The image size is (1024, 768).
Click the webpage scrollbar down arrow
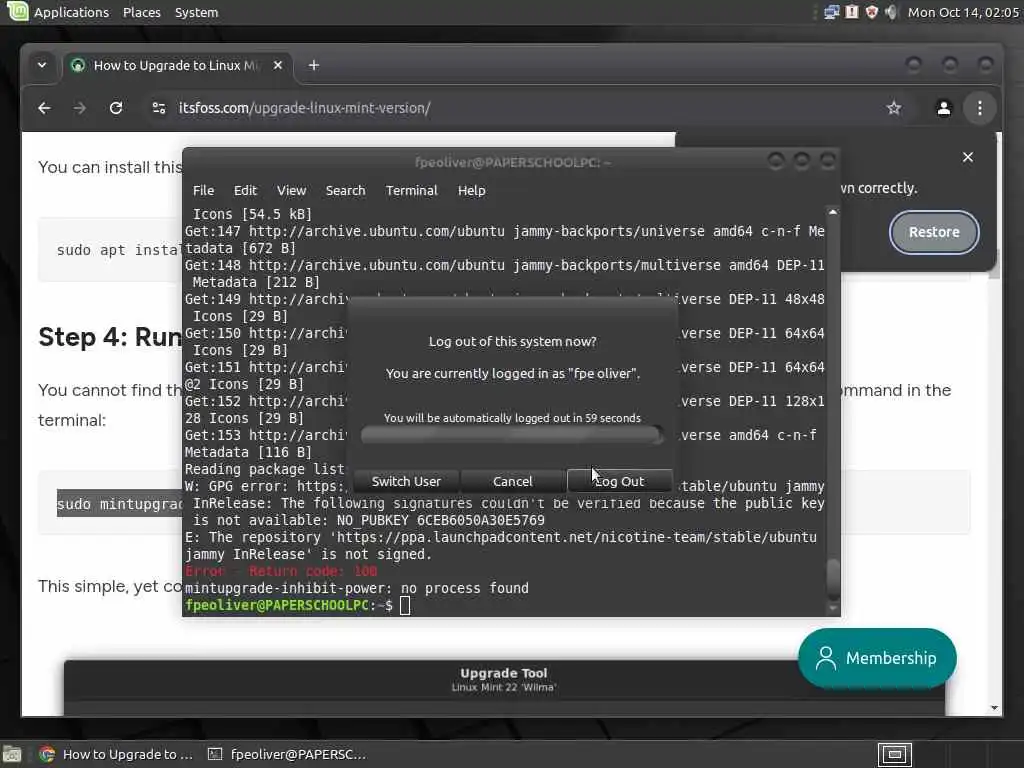click(x=995, y=708)
